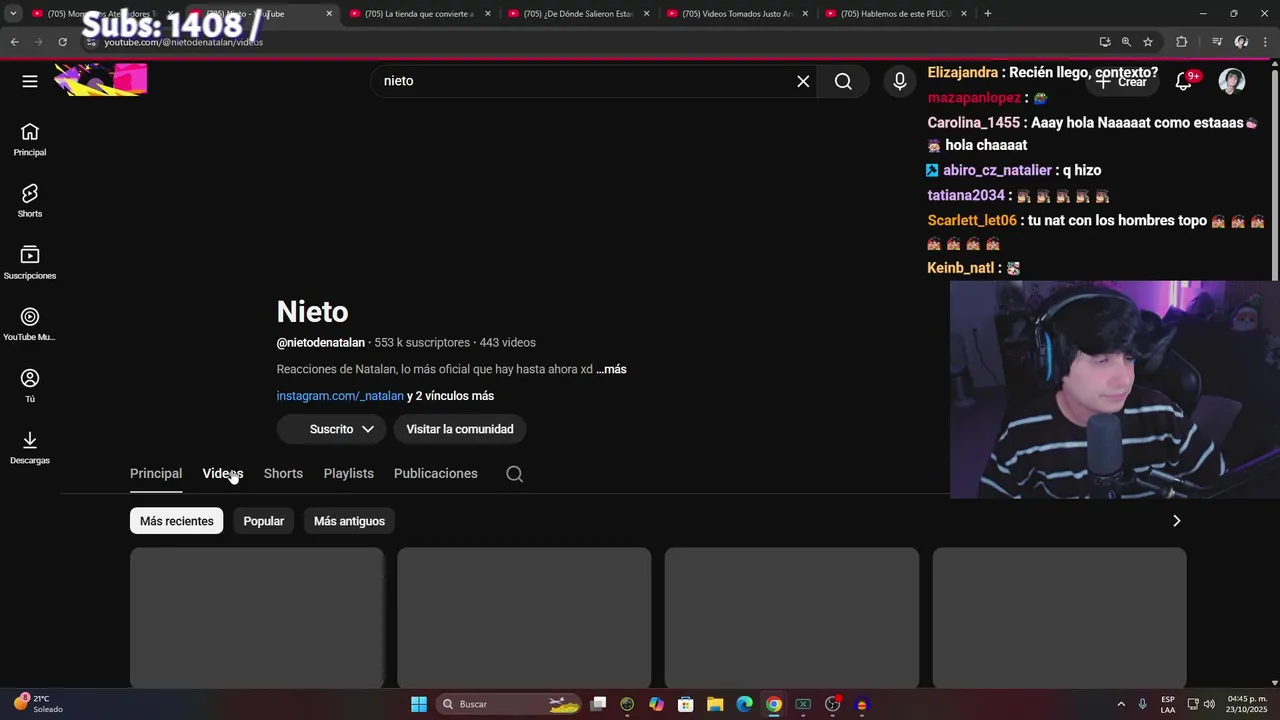
Task: Click the browser address bar URL
Action: 184,42
